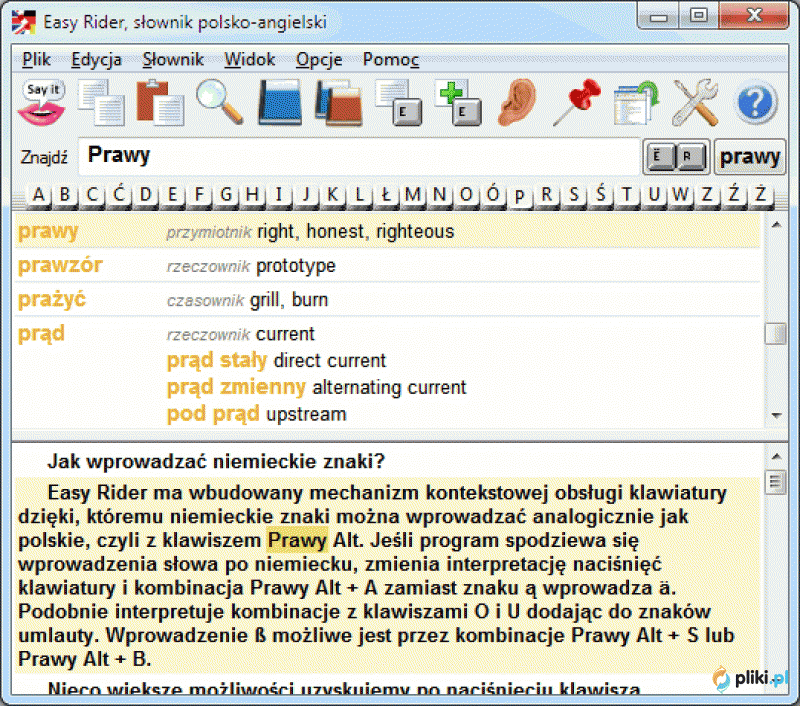Select letter W in the alphabet bar

pos(680,195)
